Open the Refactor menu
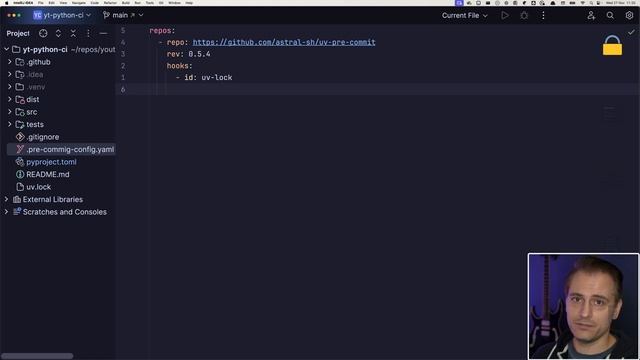Image resolution: width=640 pixels, height=360 pixels. pos(110,2)
